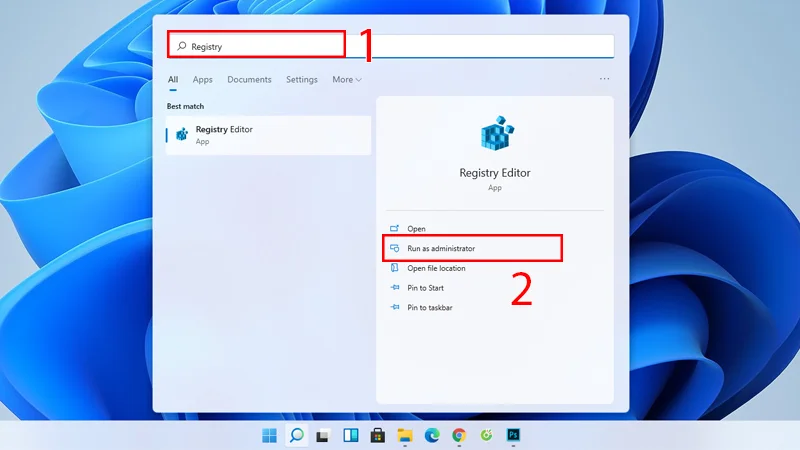Click the Open window icon

[x=394, y=228]
